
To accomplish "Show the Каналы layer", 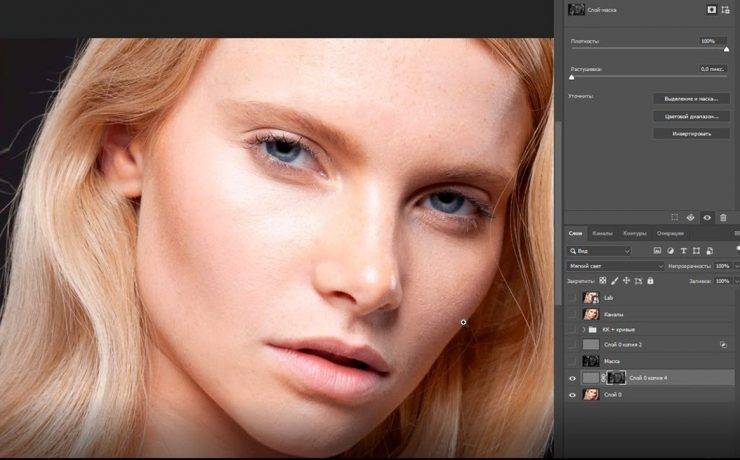I will [x=572, y=314].
